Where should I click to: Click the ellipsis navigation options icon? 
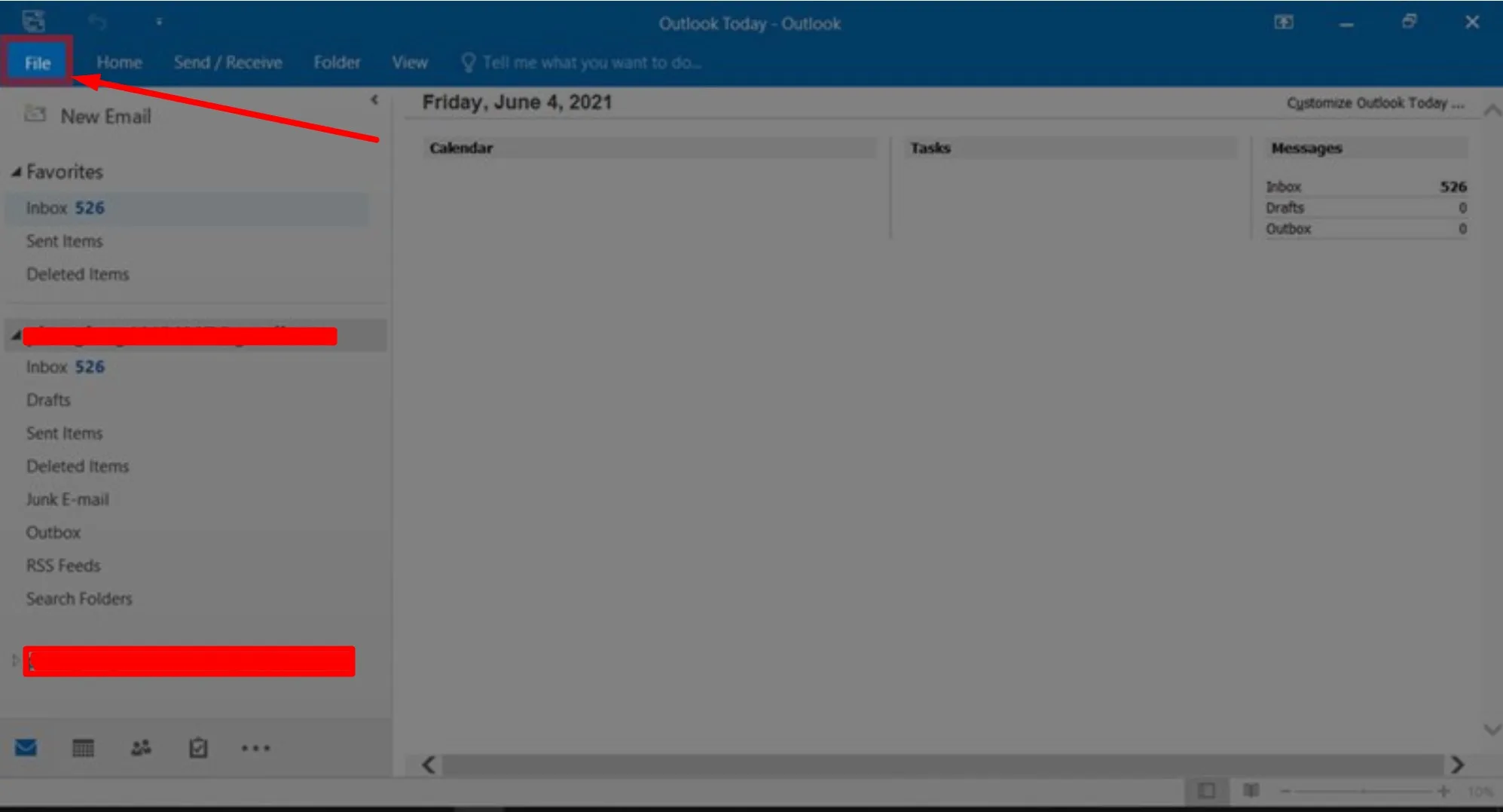tap(255, 747)
